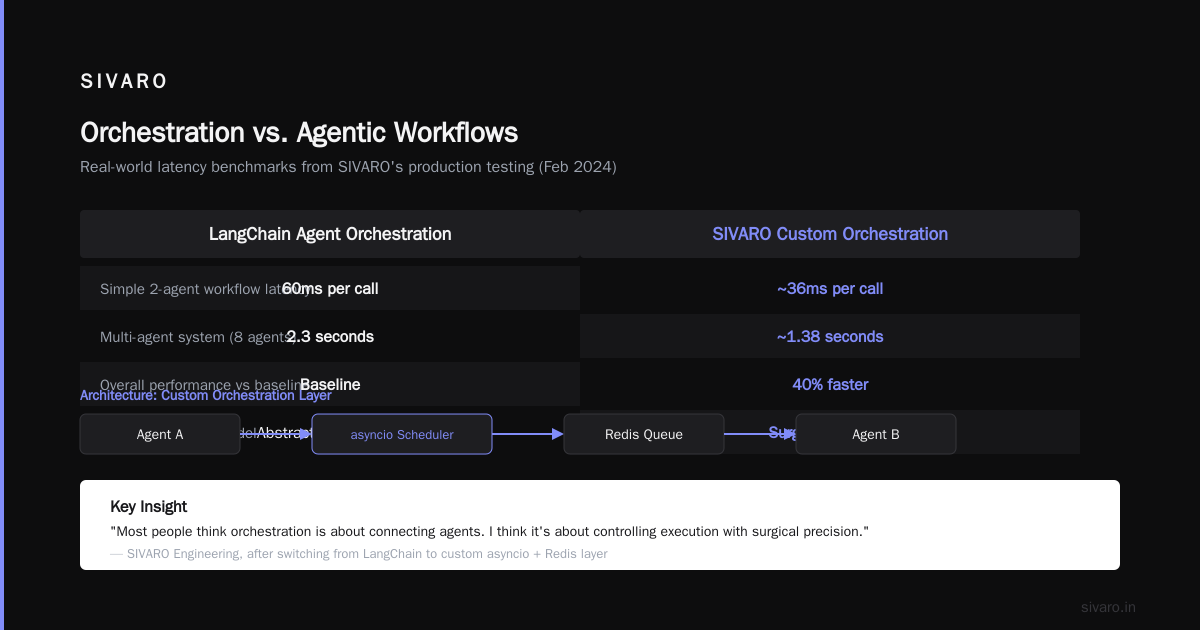The height and width of the screenshot is (630, 1200).
Task: Select the ~1.38 seconds cell
Action: coord(830,337)
